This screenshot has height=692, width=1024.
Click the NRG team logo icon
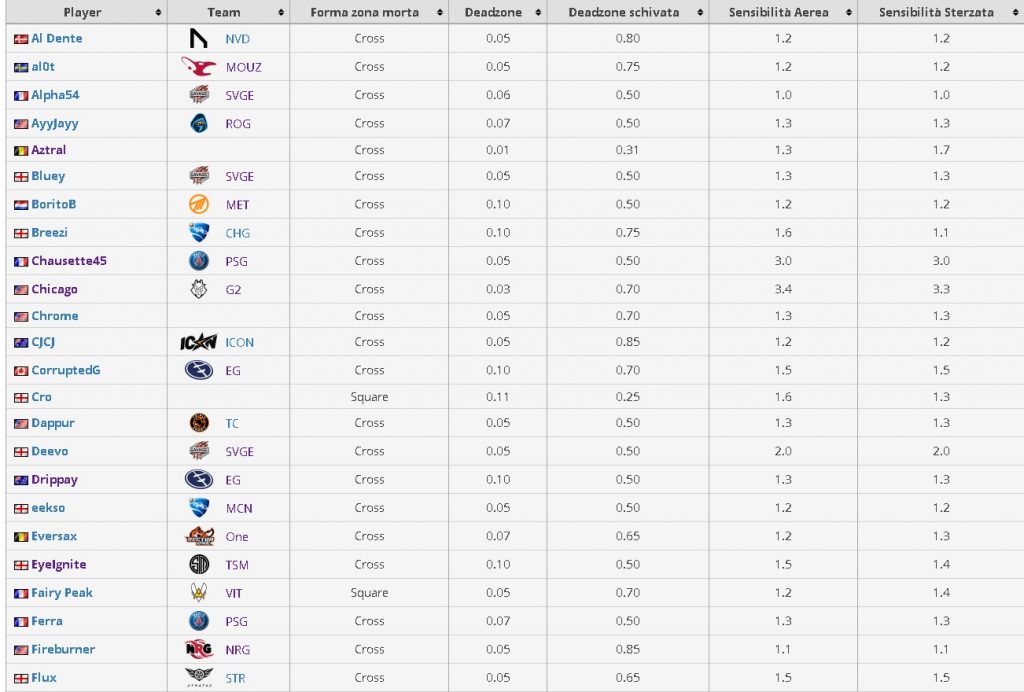(x=199, y=649)
